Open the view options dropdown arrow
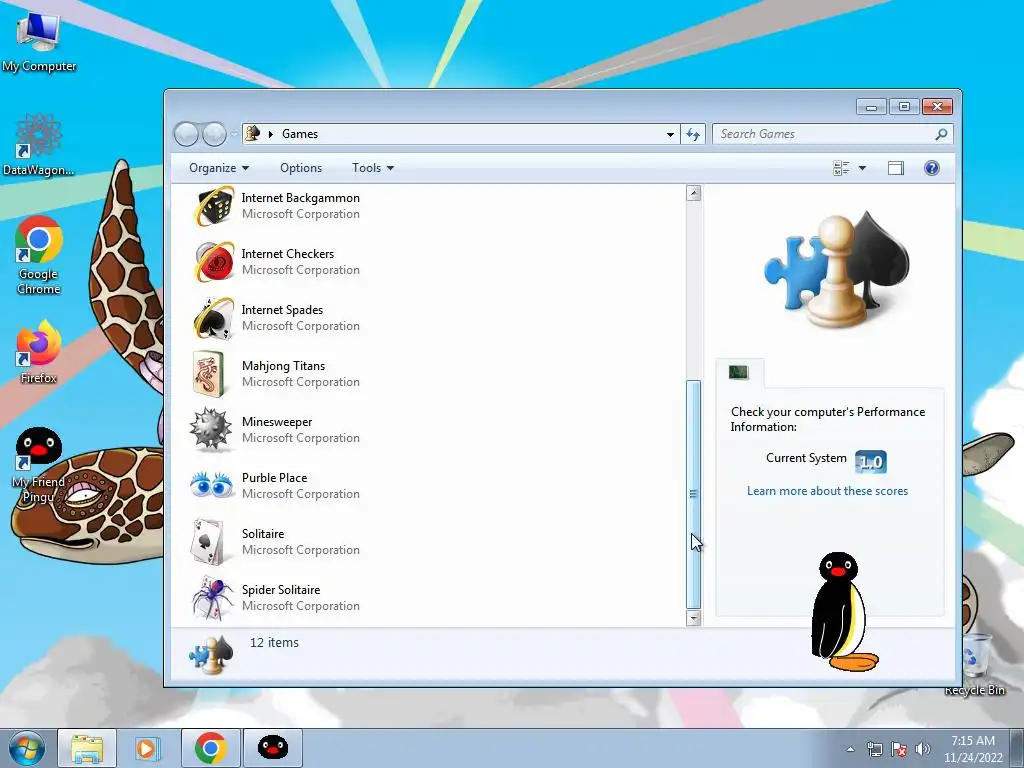 pos(862,168)
